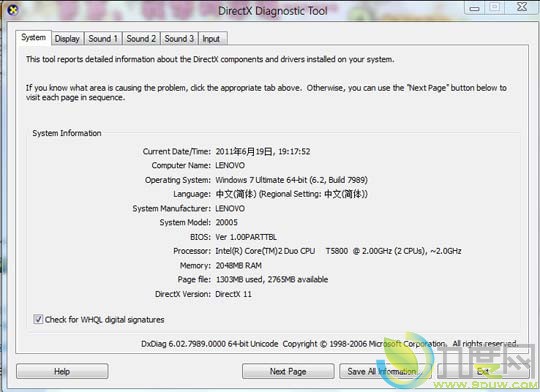Screen dimensions: 540x392
Task: Select the date value 2011年6月19日, 19:17:52
Action: 263,152
